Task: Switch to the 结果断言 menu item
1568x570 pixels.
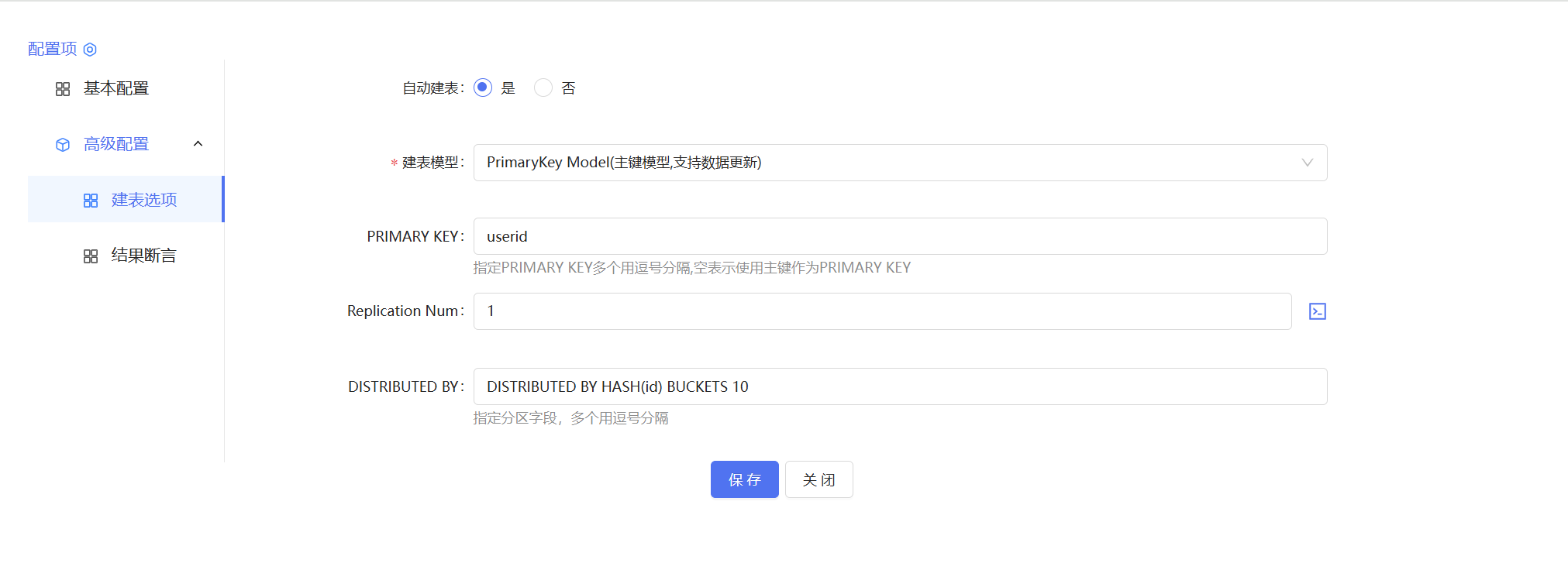Action: point(144,256)
